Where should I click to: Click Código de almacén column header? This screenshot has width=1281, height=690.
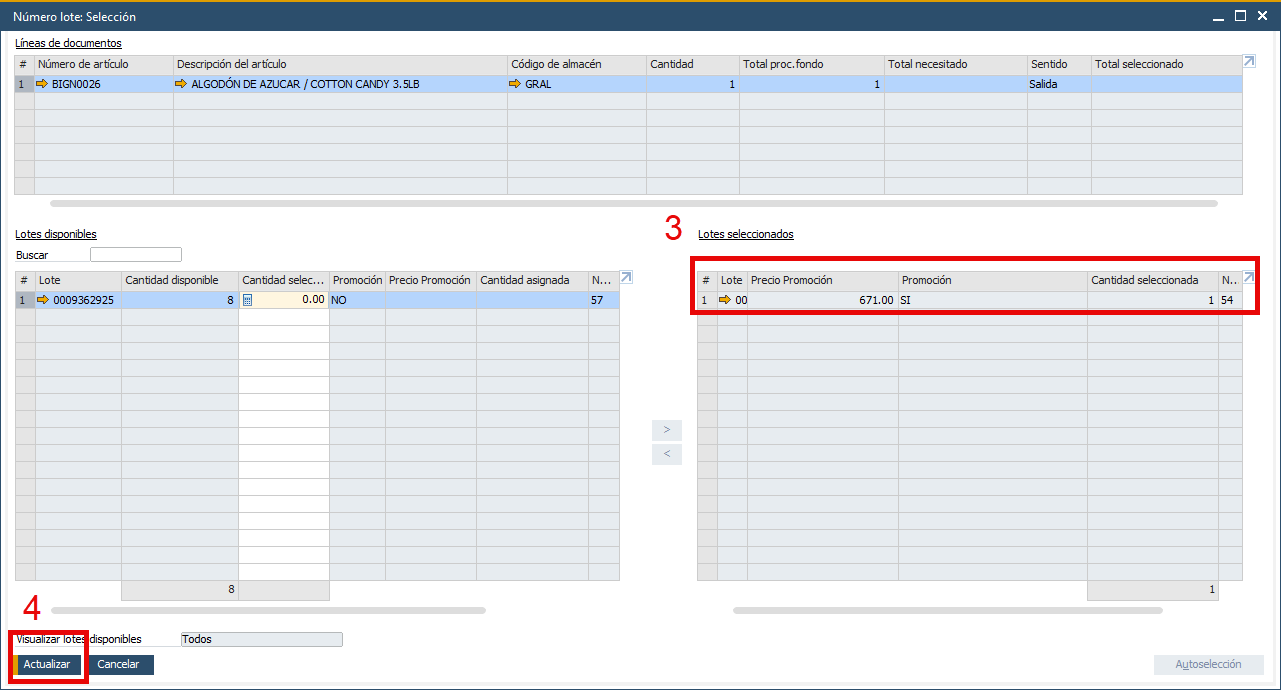click(x=577, y=64)
